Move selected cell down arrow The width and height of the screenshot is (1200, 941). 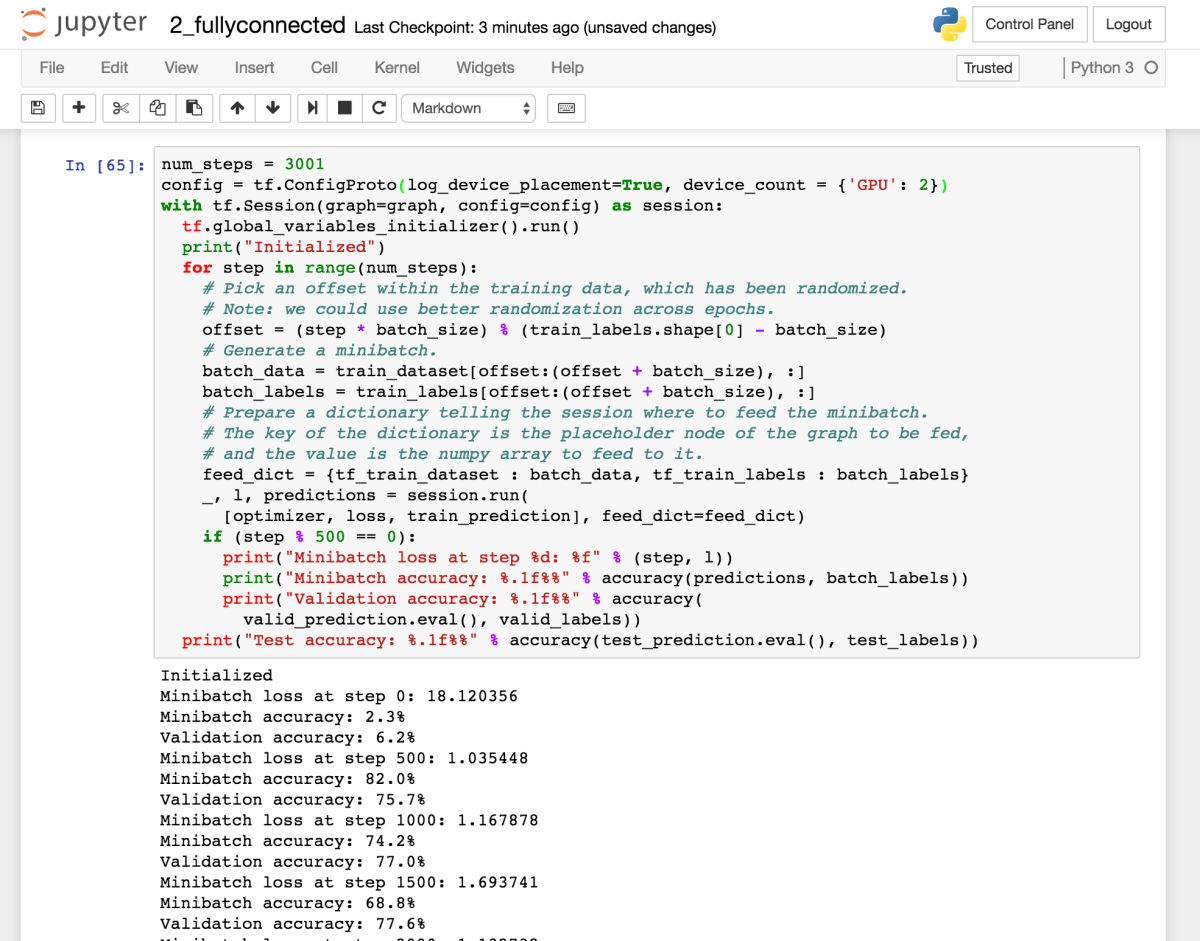click(272, 108)
